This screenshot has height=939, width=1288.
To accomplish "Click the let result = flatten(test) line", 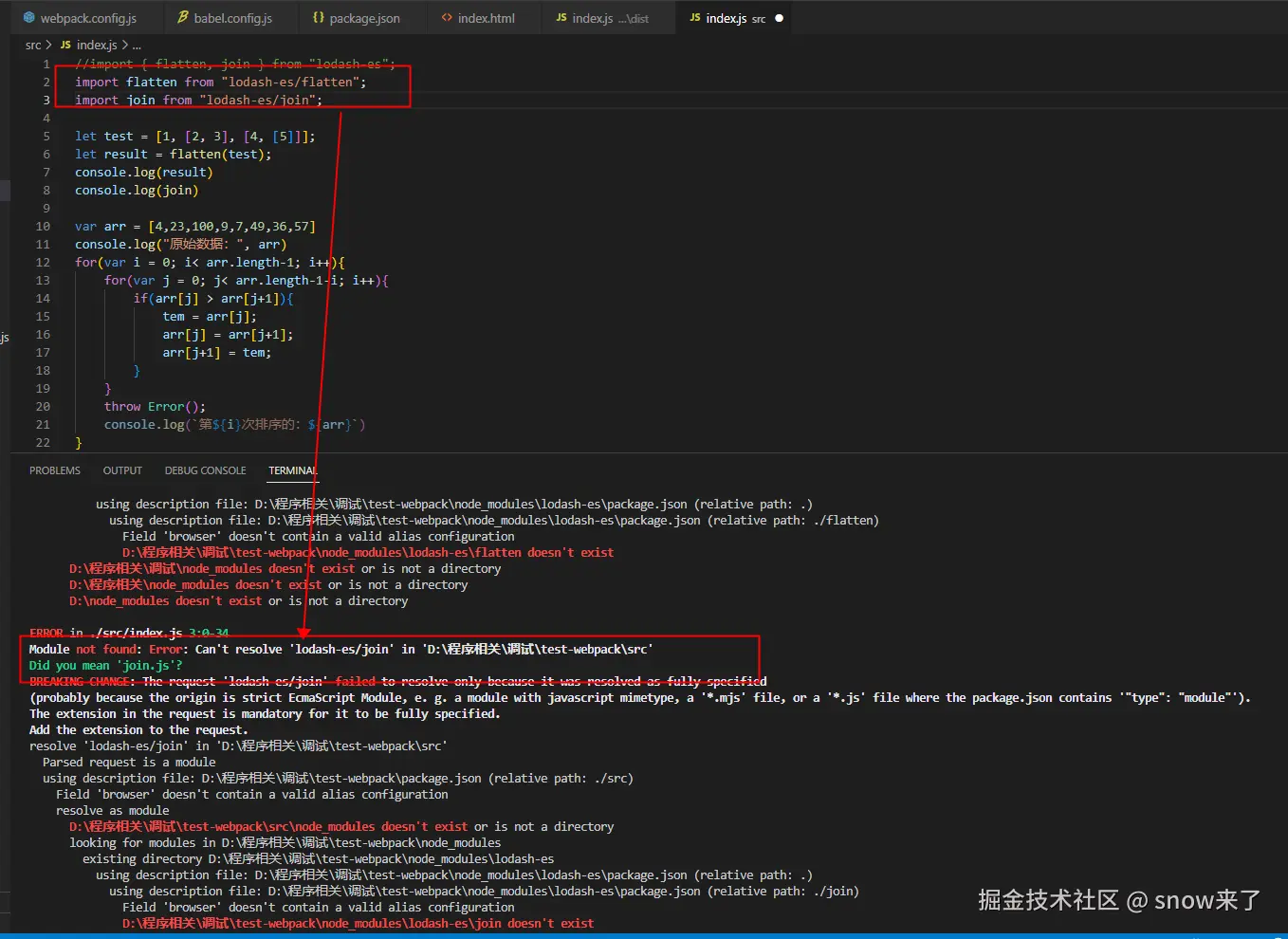I will [x=173, y=155].
